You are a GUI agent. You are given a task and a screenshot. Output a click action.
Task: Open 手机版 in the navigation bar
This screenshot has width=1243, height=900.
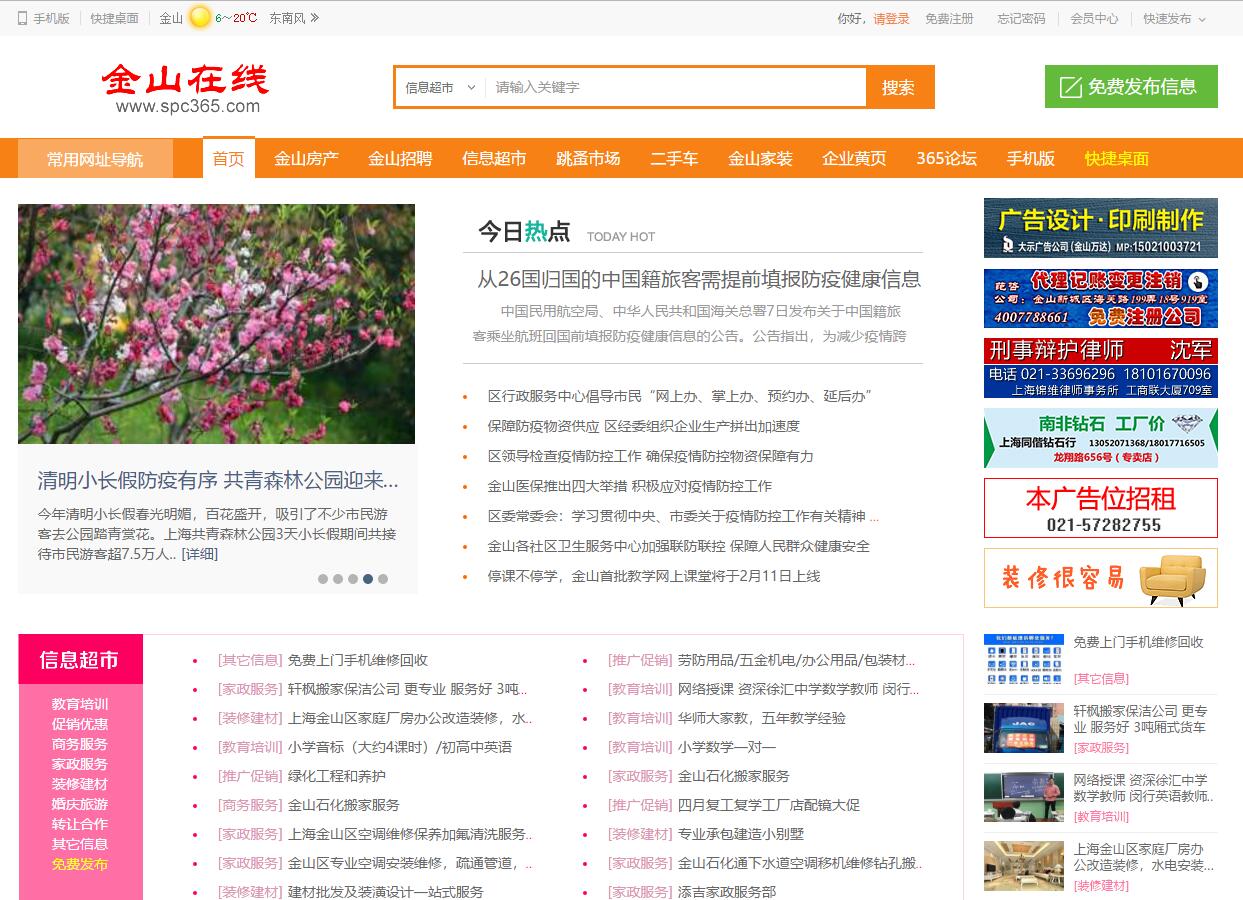(1030, 158)
